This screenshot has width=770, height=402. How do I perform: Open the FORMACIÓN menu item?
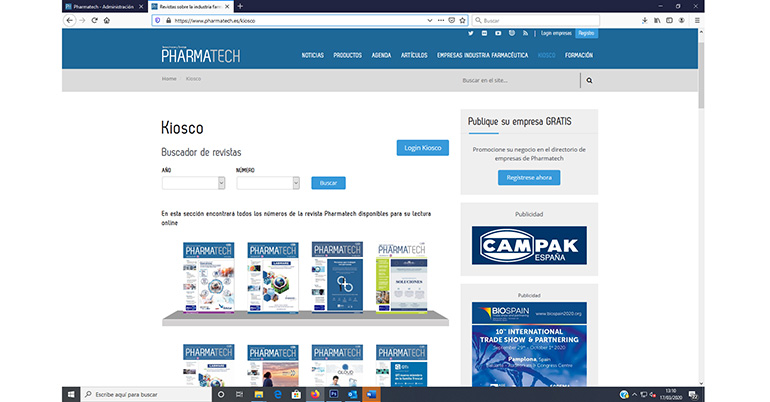click(579, 55)
